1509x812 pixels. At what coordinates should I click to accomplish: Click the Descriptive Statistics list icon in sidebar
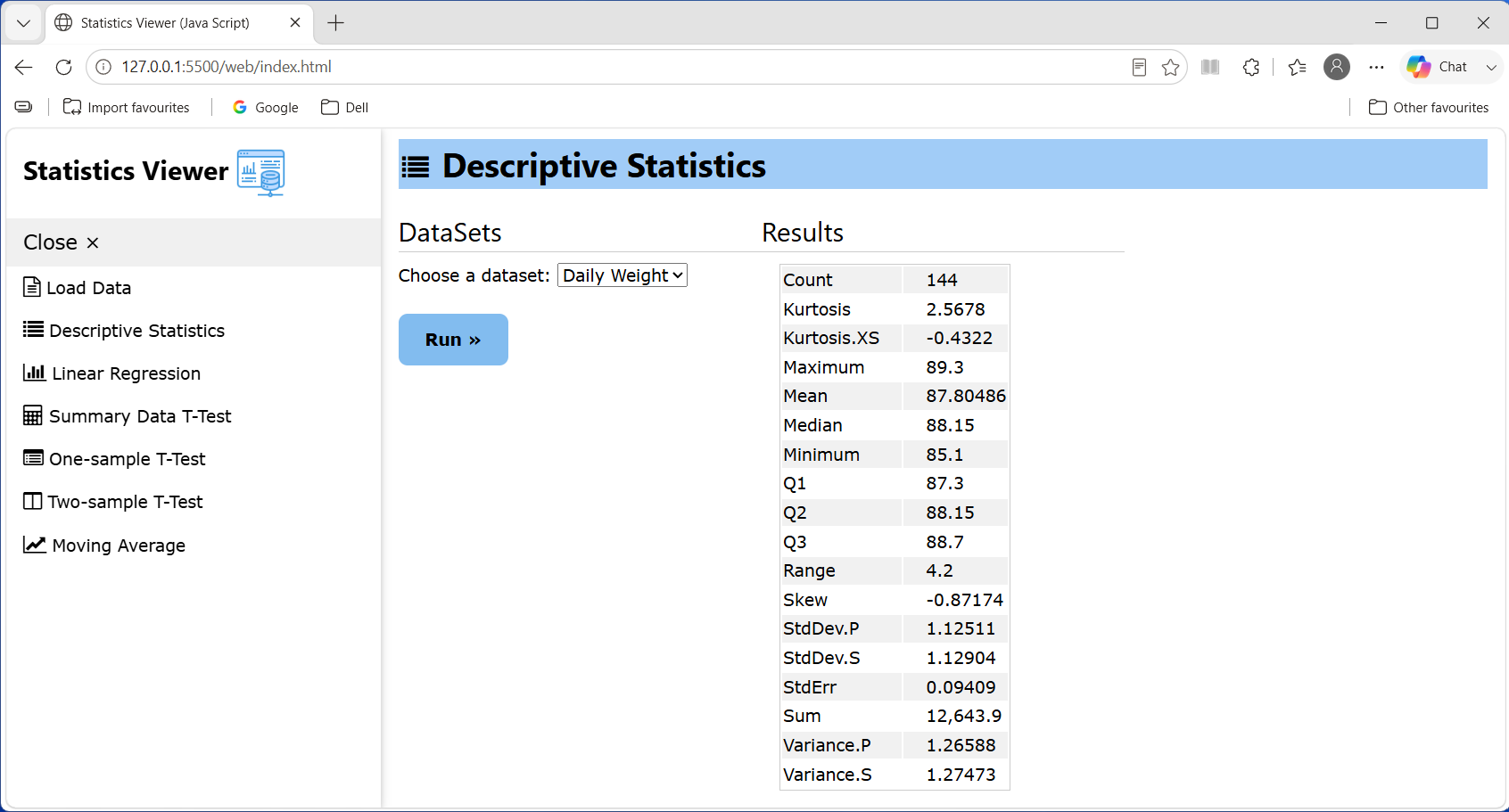pos(33,330)
